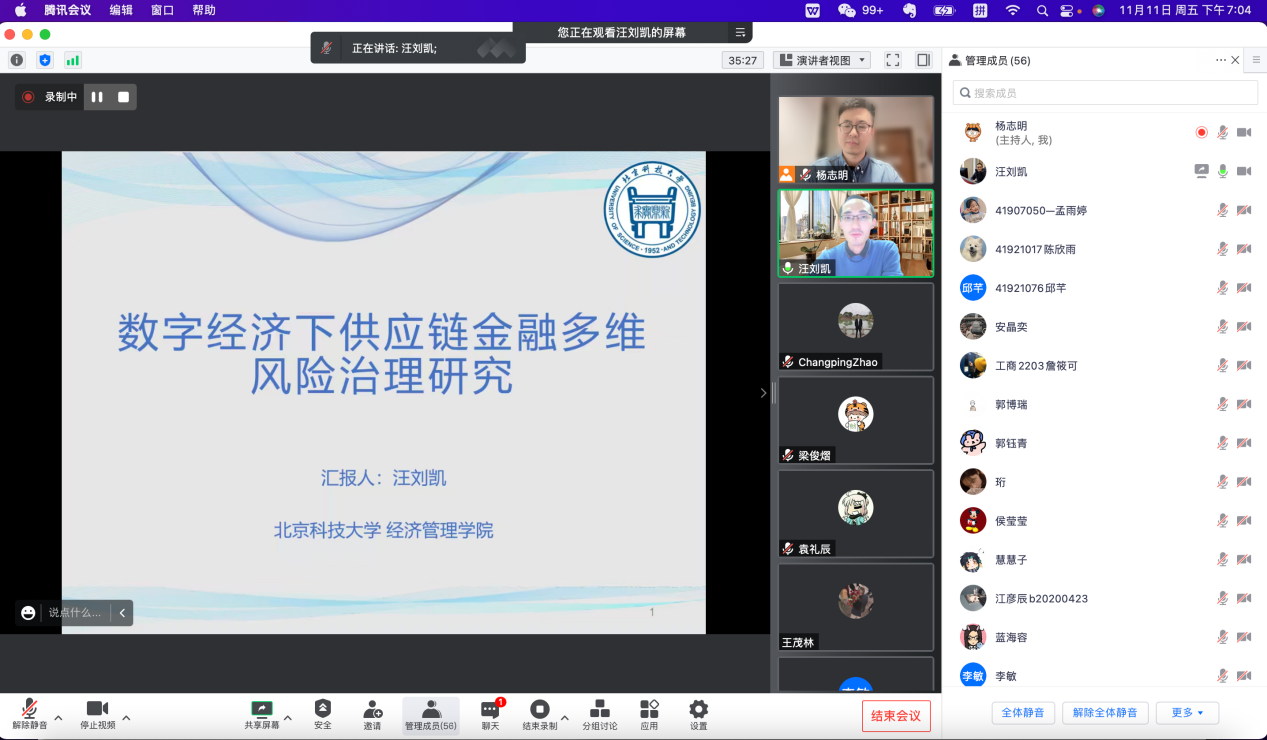Open the Invite participants icon
This screenshot has height=740, width=1267.
372,710
